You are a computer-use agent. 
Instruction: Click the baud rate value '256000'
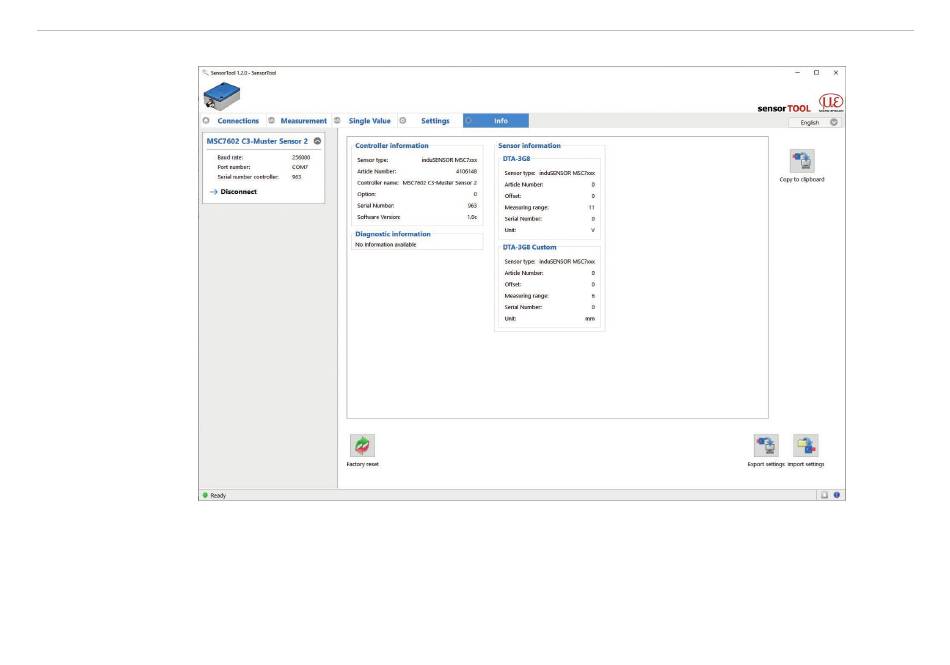(301, 157)
